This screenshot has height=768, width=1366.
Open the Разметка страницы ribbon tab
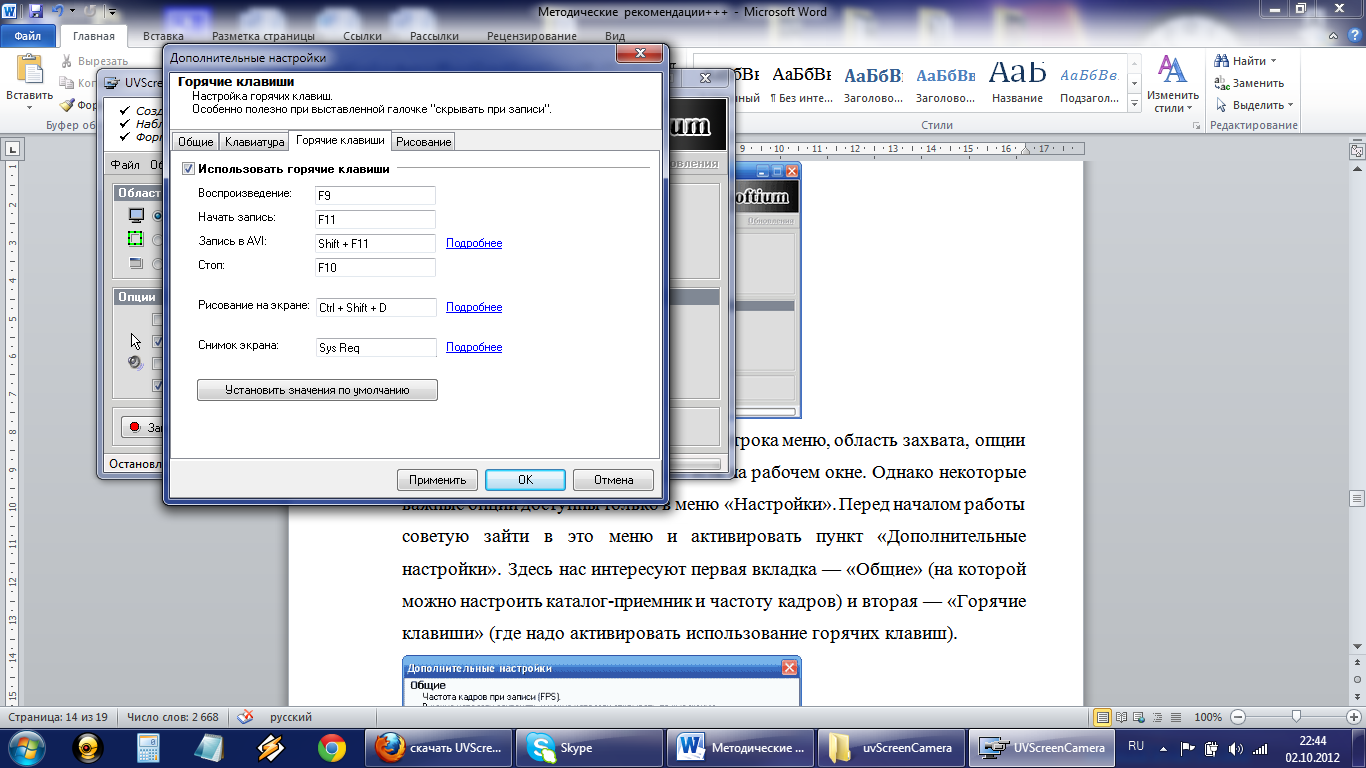click(265, 36)
